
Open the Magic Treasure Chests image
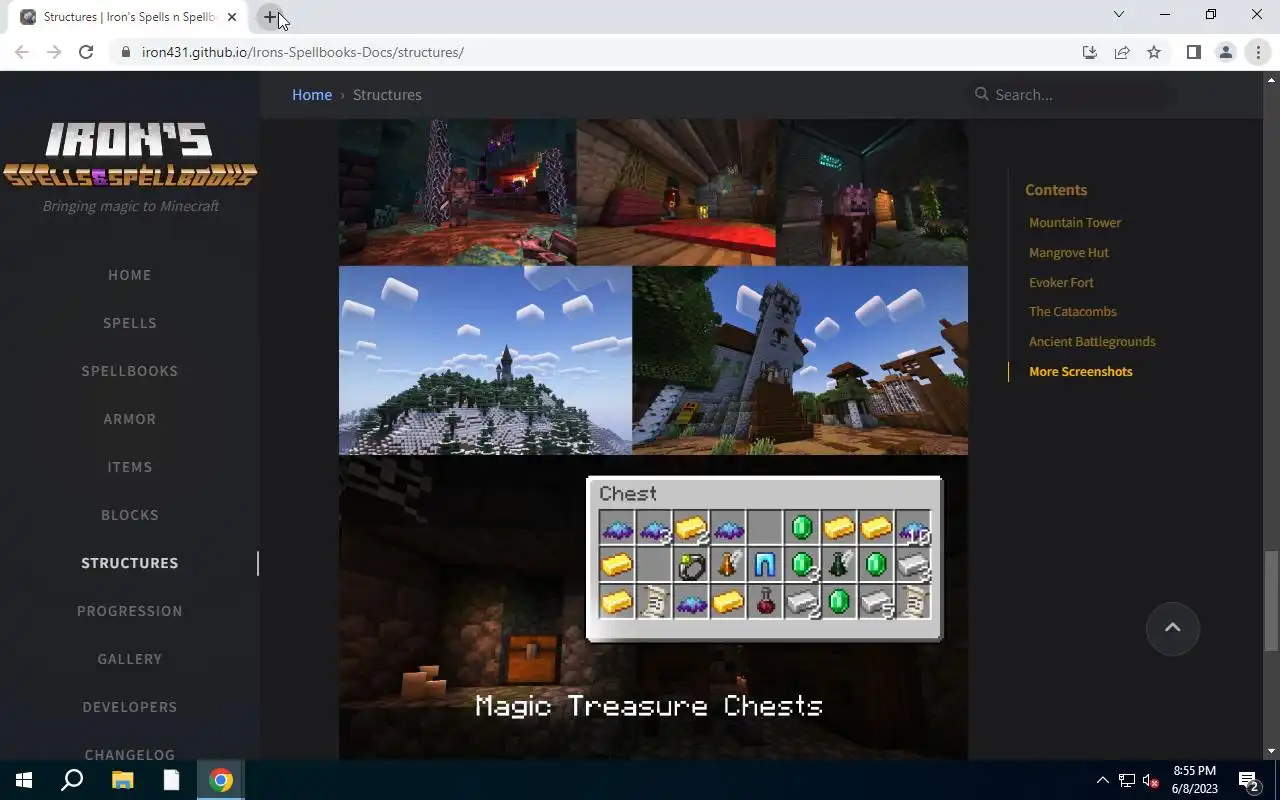(x=653, y=608)
